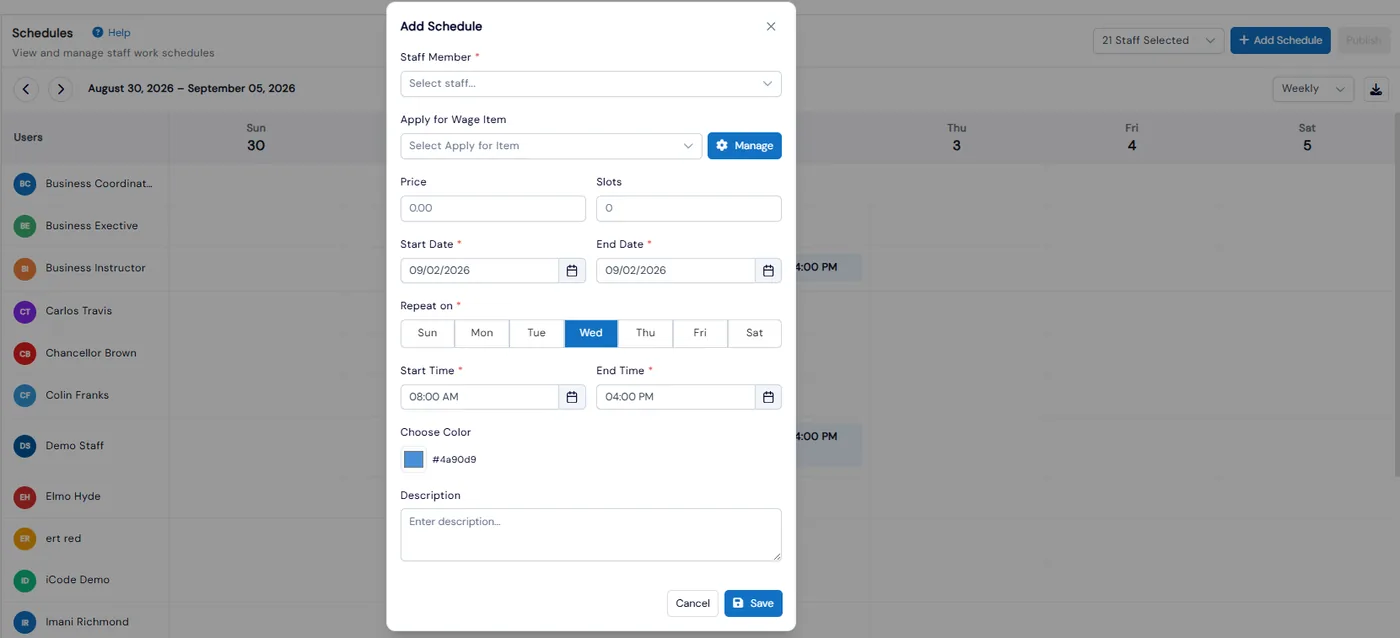Screen dimensions: 1400x638
Task: Close the Add Schedule dialog
Action: click(x=771, y=27)
